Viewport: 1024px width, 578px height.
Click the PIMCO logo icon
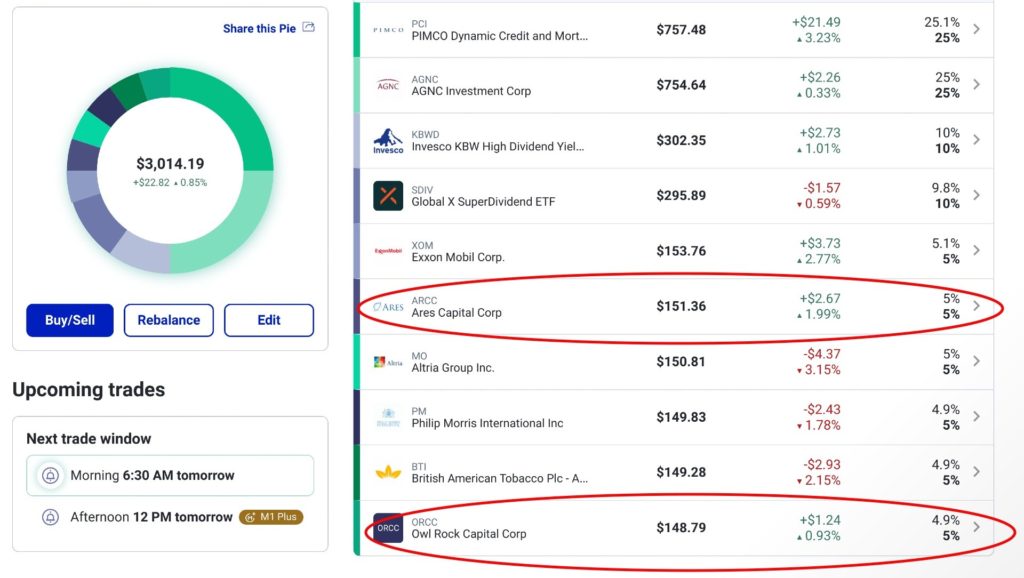pyautogui.click(x=388, y=30)
